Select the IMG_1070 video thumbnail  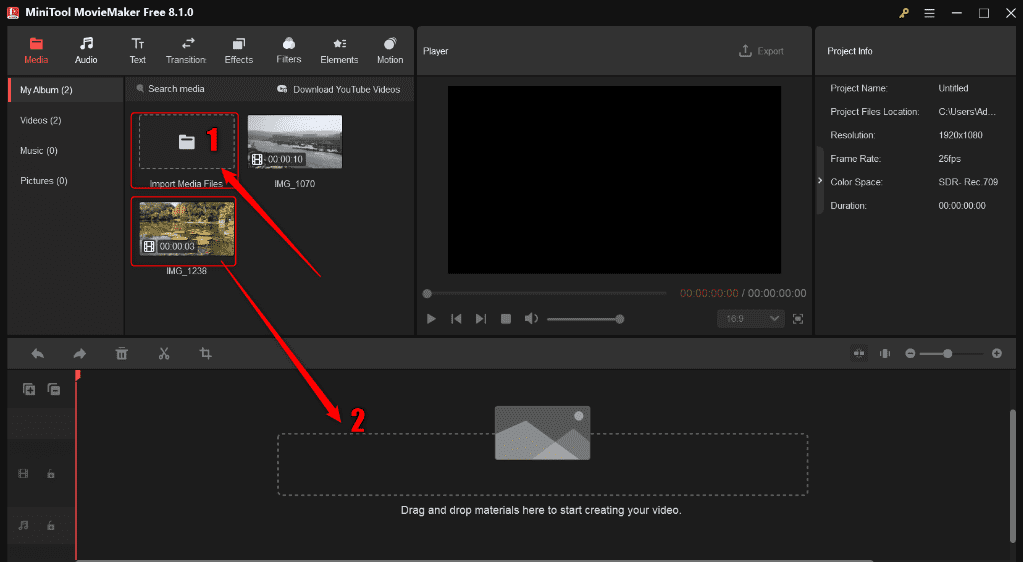tap(295, 142)
